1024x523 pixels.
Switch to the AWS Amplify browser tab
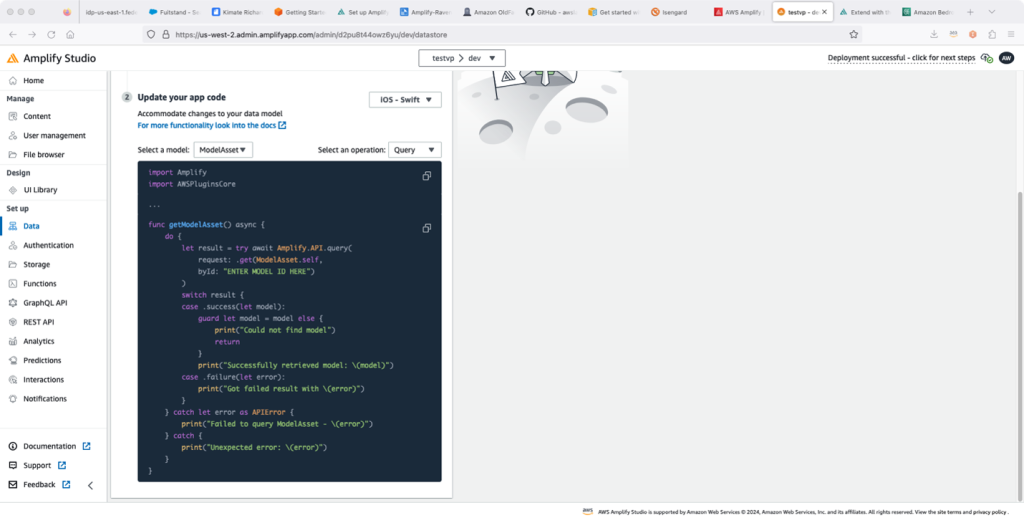click(x=739, y=12)
